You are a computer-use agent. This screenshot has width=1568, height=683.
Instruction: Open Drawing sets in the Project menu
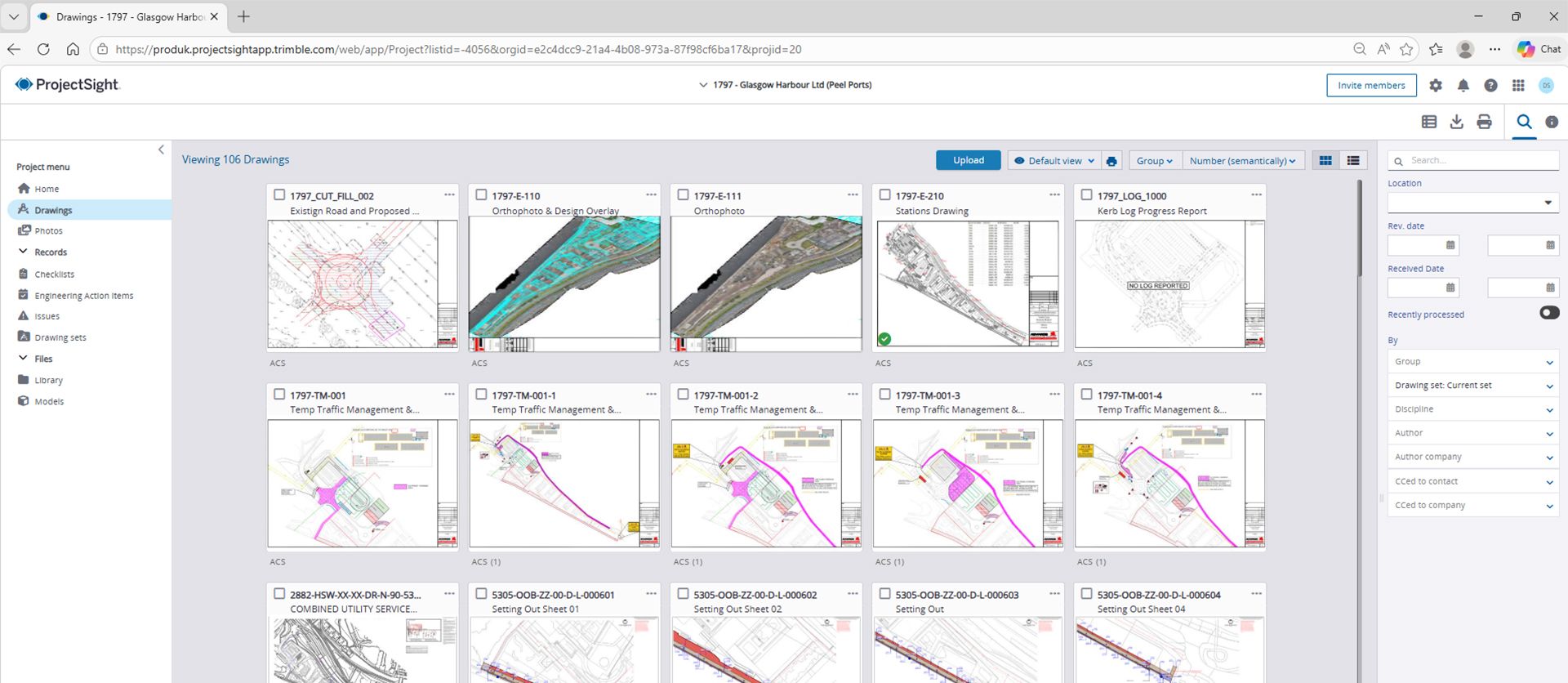pos(60,337)
